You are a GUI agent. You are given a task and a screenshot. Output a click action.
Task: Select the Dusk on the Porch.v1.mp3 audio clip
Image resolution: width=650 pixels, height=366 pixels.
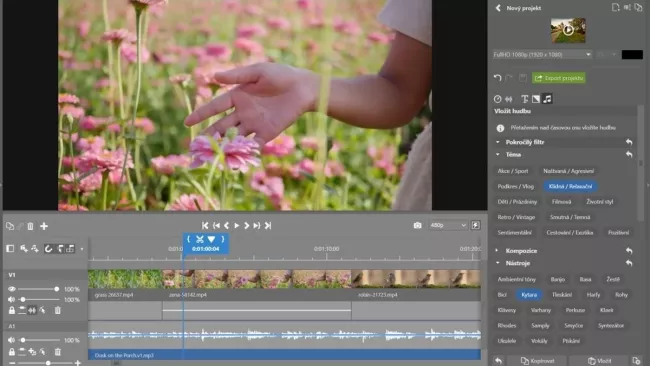[284, 355]
